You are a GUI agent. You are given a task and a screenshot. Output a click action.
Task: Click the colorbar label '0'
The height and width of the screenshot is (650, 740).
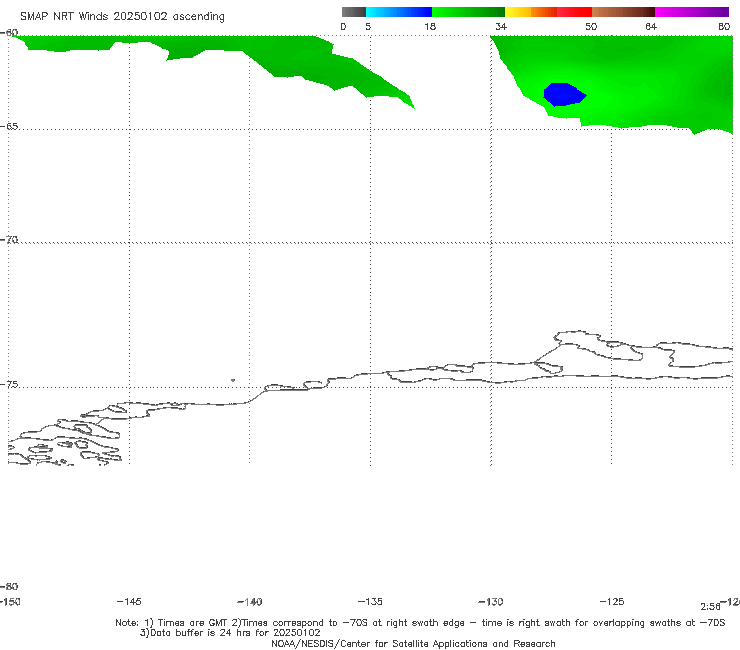343,27
